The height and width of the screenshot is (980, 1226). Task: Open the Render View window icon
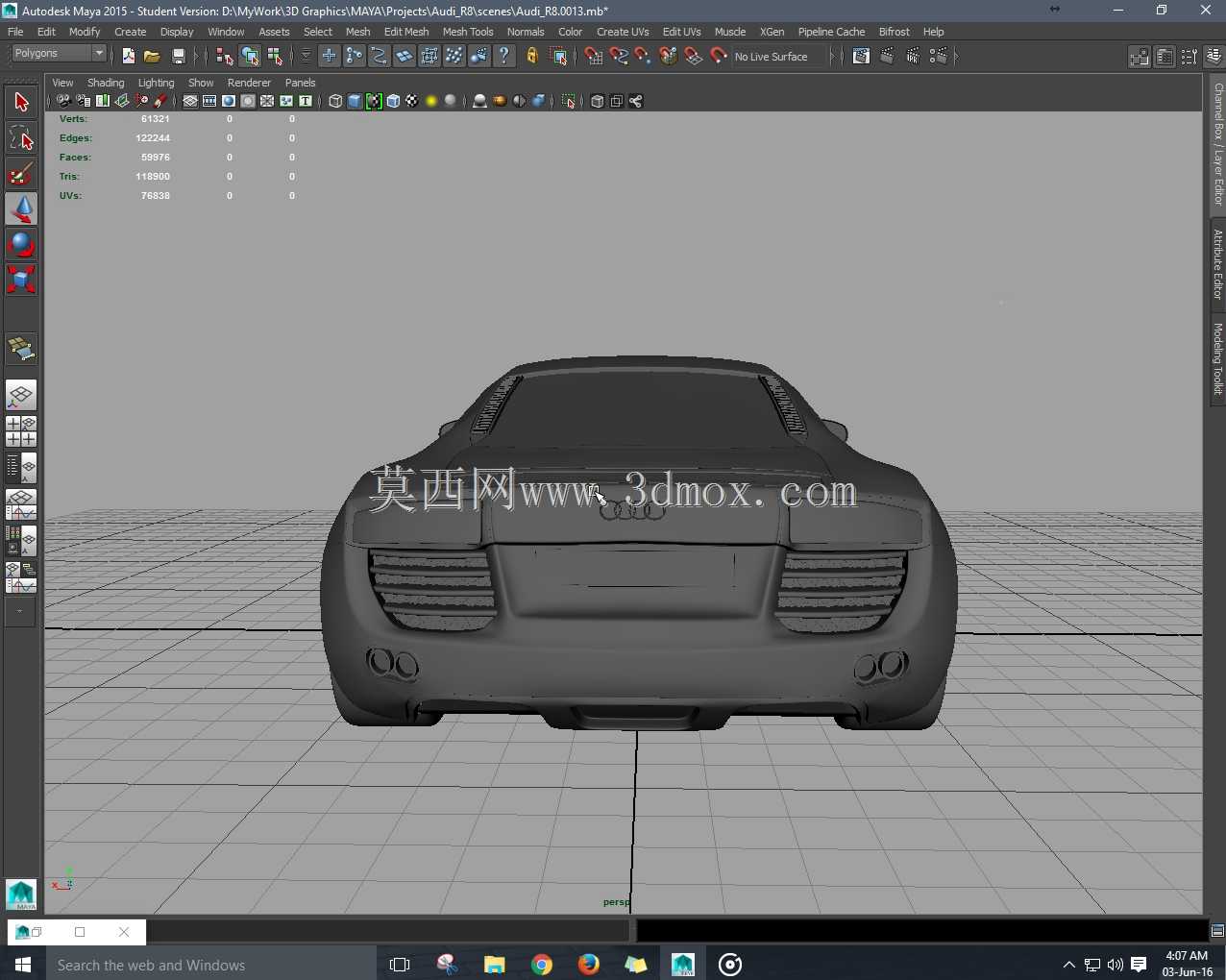point(862,57)
